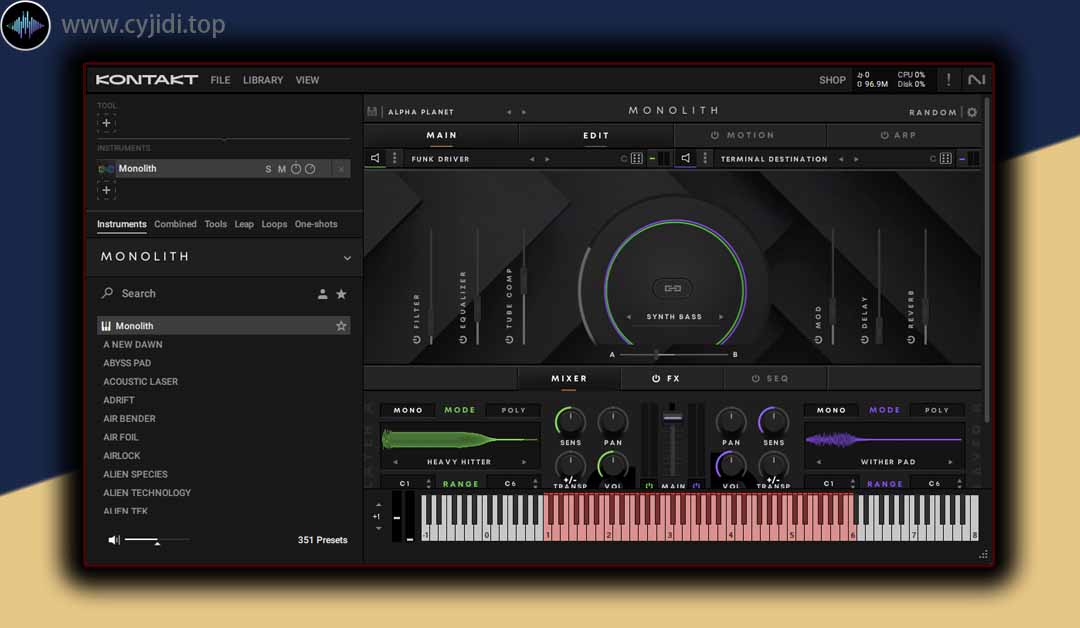Mute layer B speaker icon next to Terminal Destination
The height and width of the screenshot is (628, 1080).
(685, 158)
